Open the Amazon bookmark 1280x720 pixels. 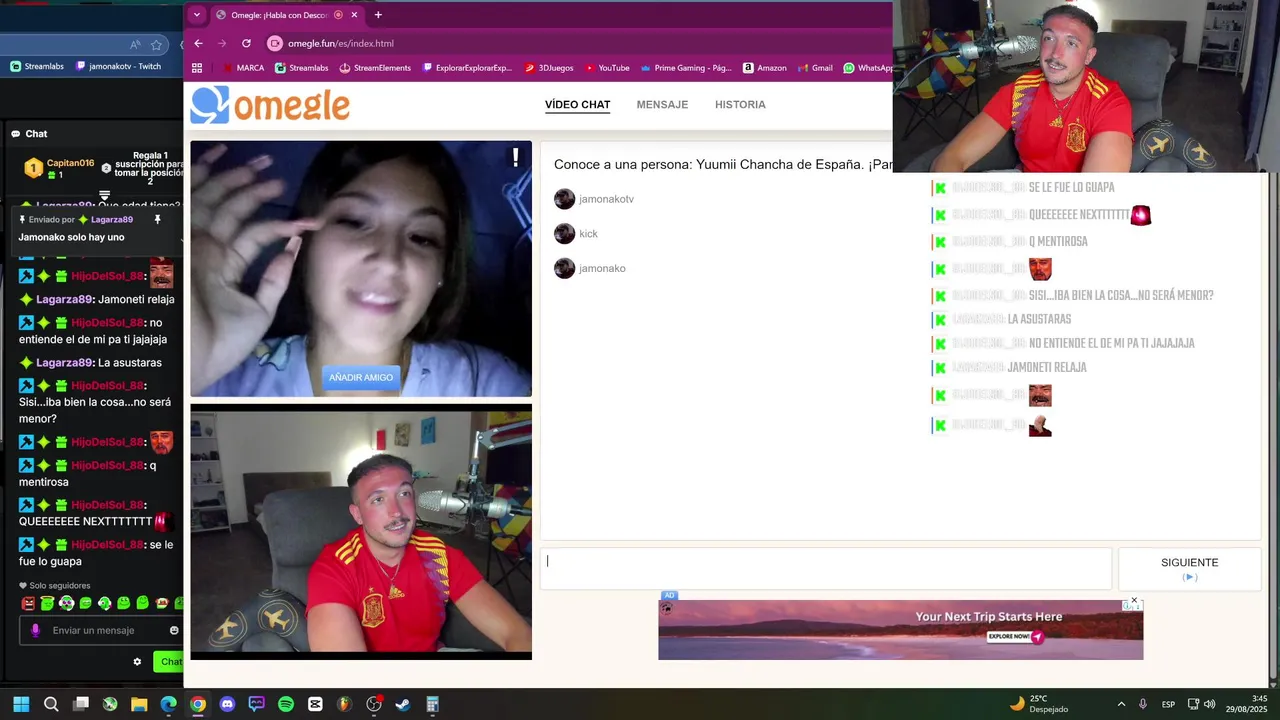[x=765, y=68]
